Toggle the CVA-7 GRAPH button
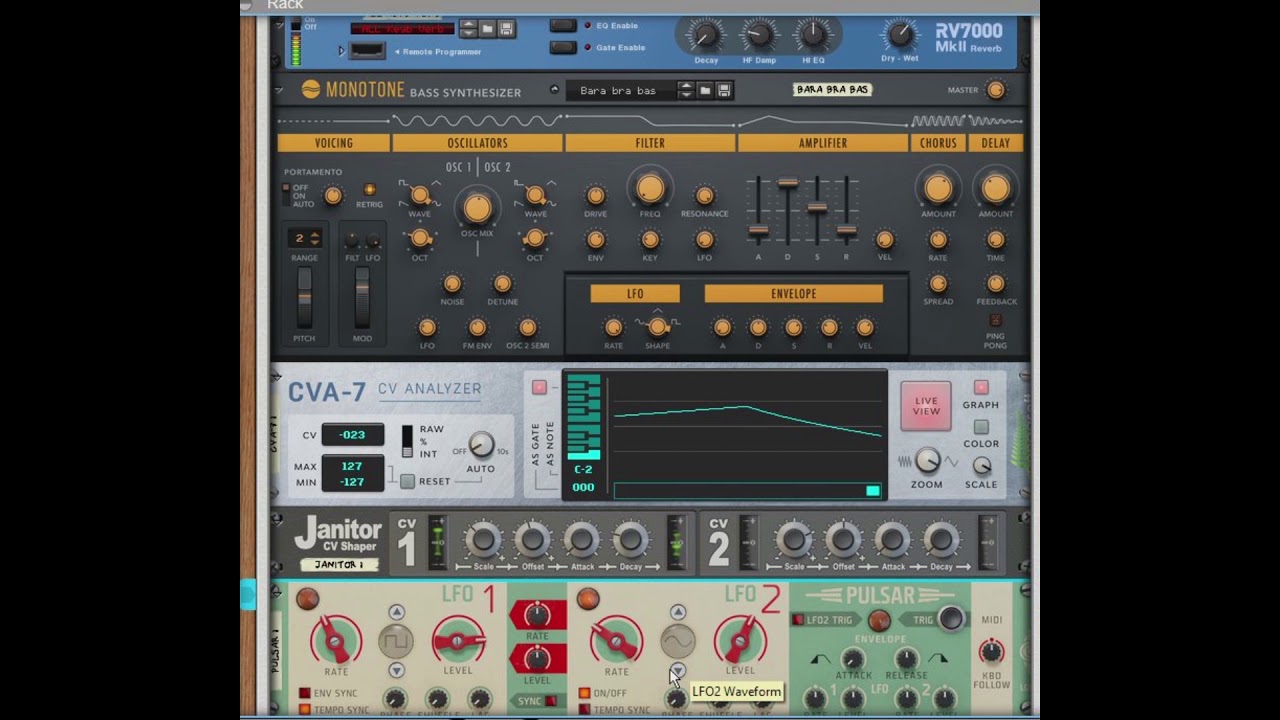The image size is (1280, 720). 981,388
